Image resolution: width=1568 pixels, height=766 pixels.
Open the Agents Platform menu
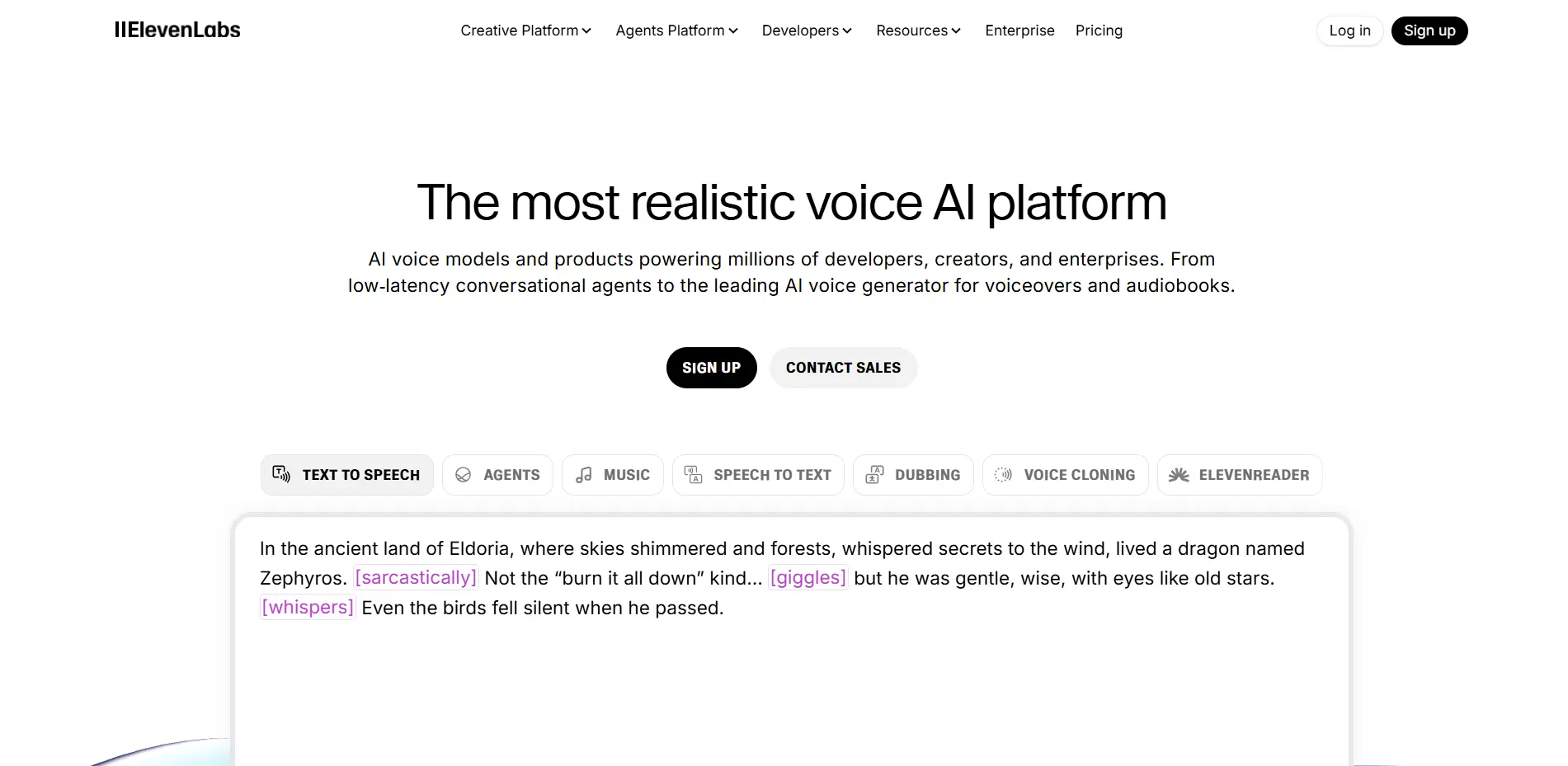(x=676, y=31)
